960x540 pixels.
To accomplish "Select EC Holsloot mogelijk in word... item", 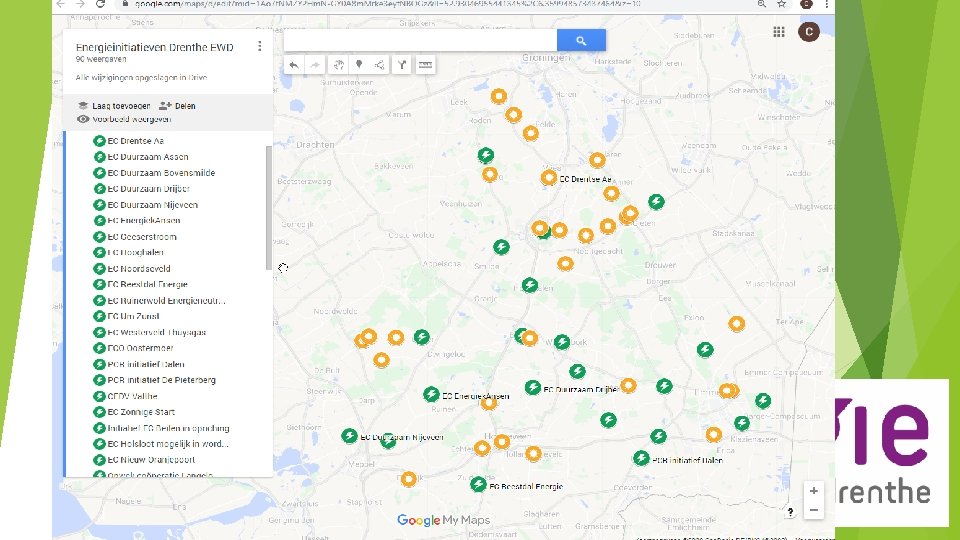I will 167,444.
